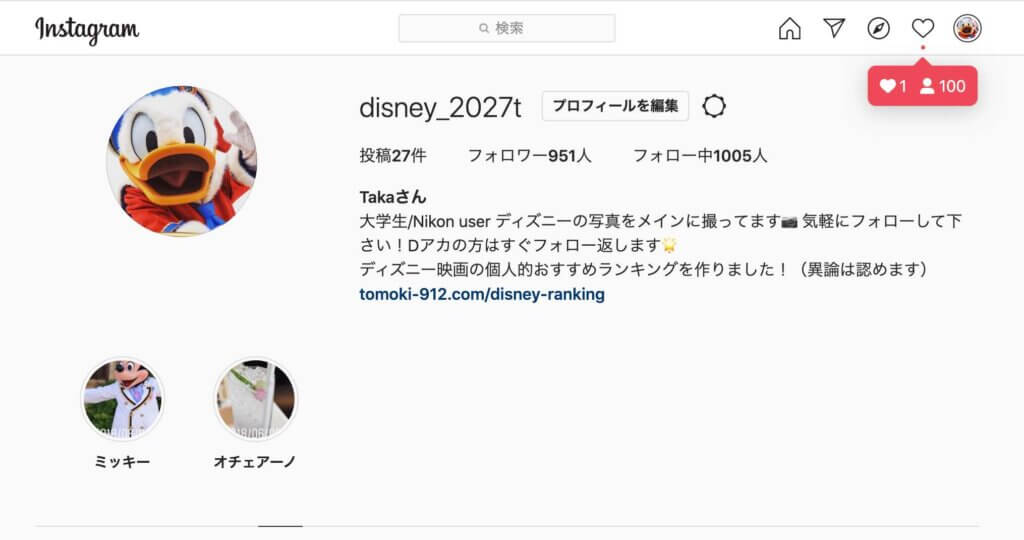1024x540 pixels.
Task: Click the プロフィールを編集 button
Action: pos(615,106)
